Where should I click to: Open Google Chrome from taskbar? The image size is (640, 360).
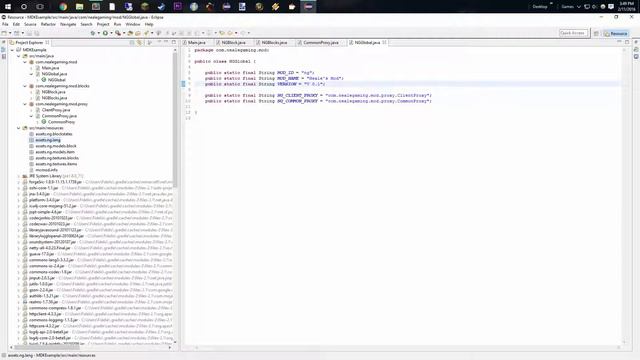63,7
